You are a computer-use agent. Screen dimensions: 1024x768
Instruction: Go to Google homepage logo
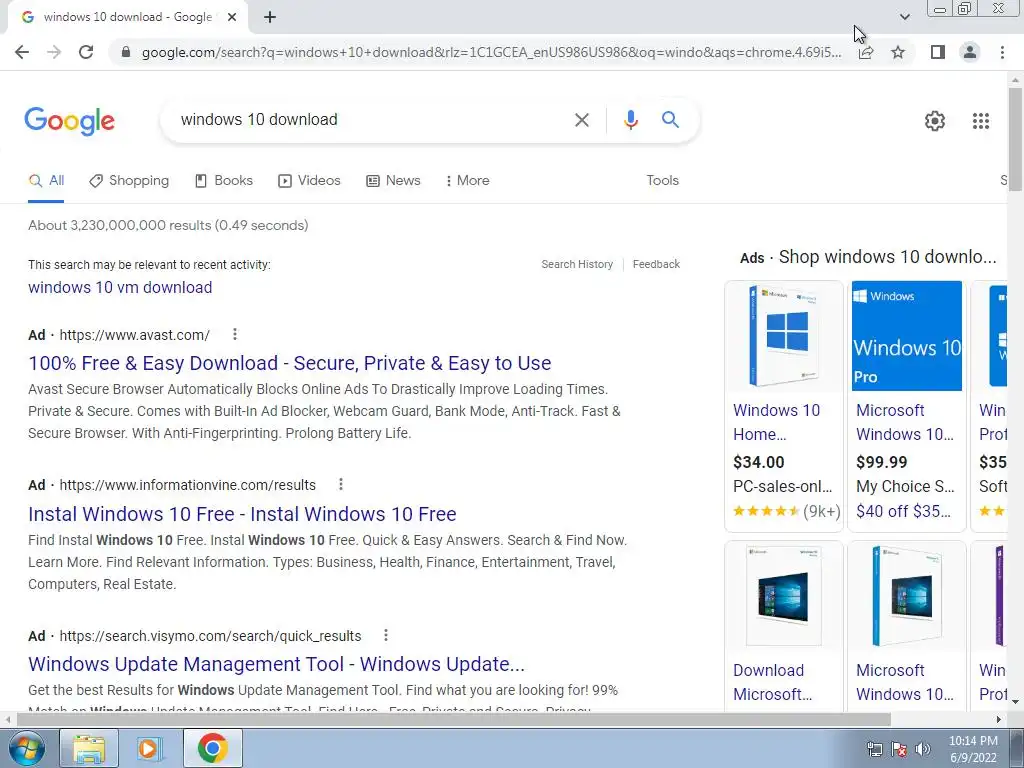pyautogui.click(x=70, y=121)
